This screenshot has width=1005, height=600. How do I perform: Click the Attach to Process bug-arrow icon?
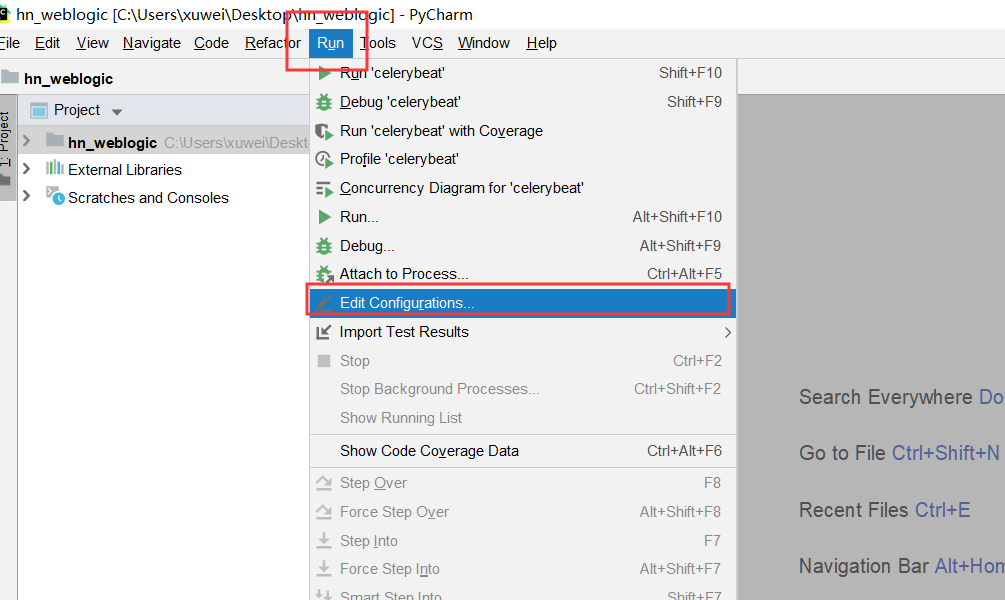click(322, 273)
